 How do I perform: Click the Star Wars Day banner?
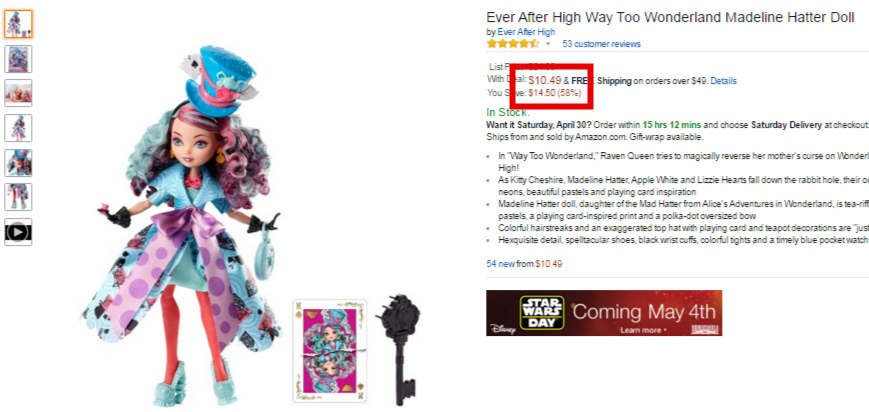click(604, 313)
